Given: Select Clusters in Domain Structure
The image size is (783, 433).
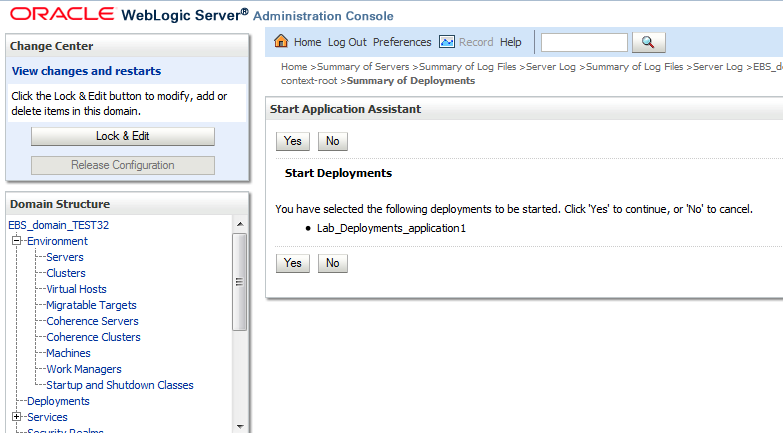Looking at the screenshot, I should (66, 273).
